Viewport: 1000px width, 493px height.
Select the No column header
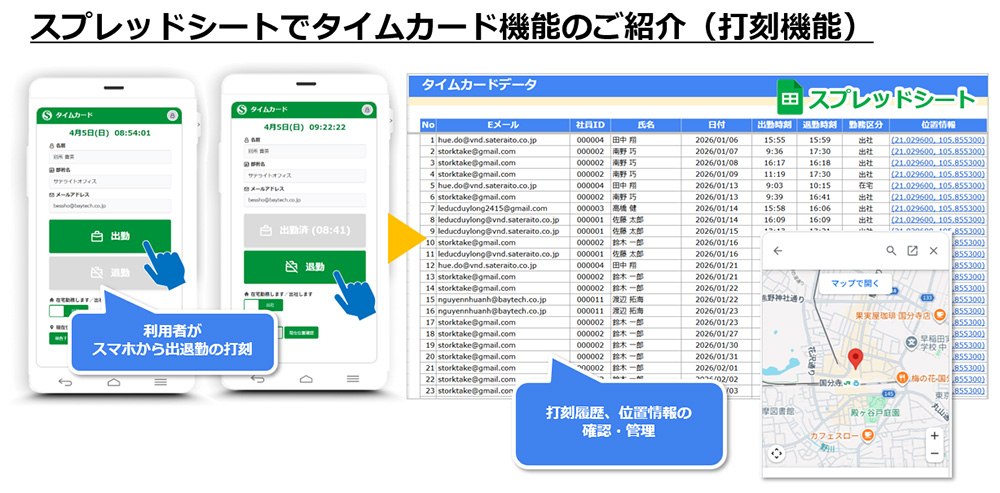(428, 125)
